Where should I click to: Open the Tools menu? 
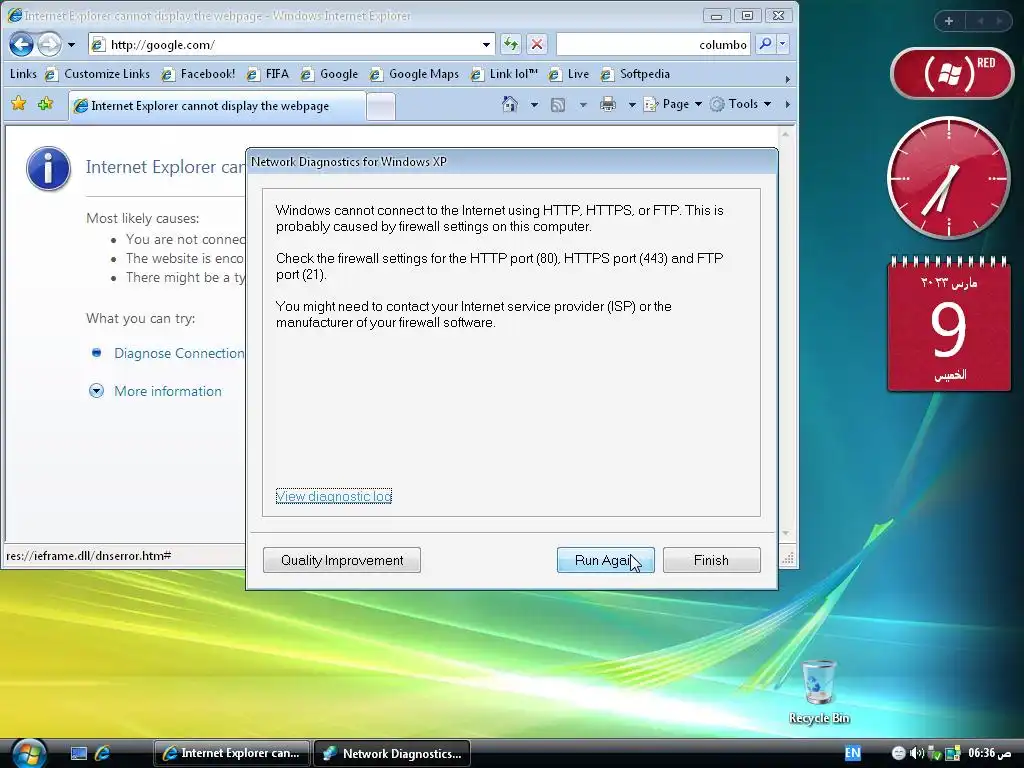pos(741,104)
